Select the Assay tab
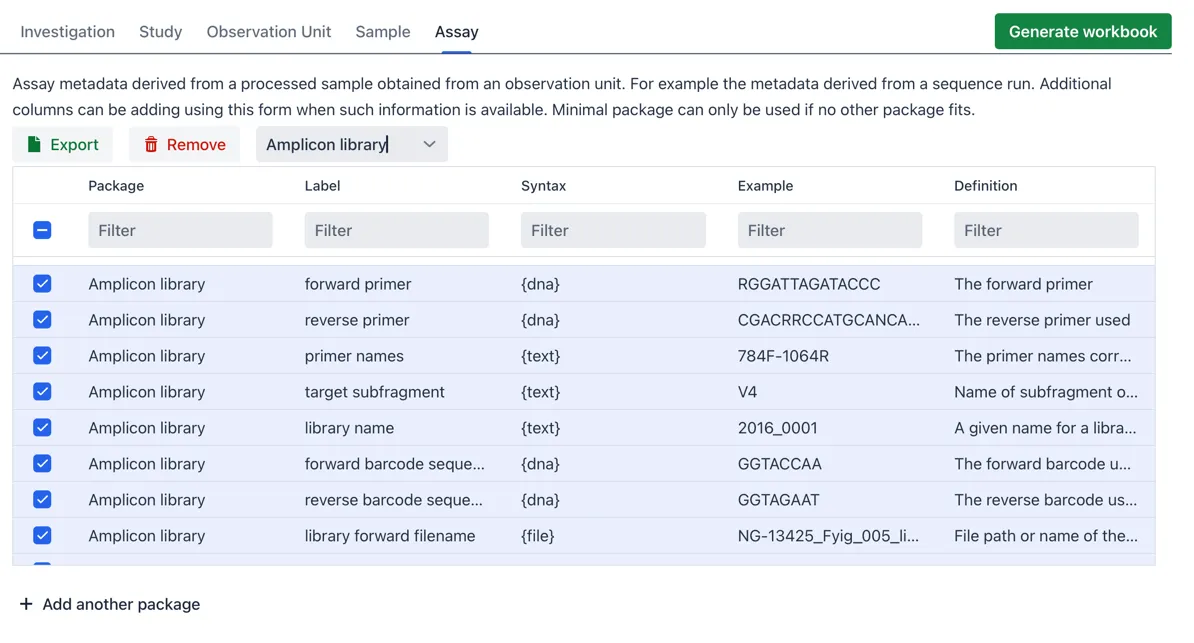Screen dimensions: 1194x643 click(x=456, y=32)
